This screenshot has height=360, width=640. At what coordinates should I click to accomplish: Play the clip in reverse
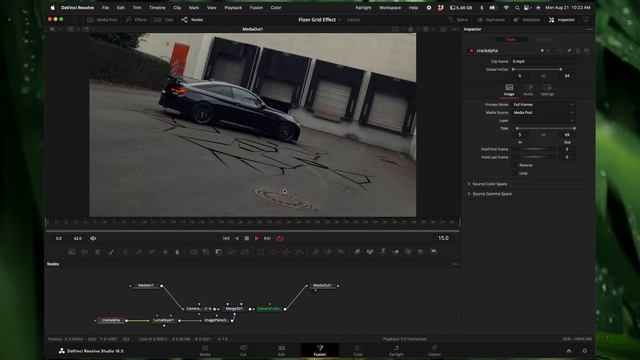point(237,238)
